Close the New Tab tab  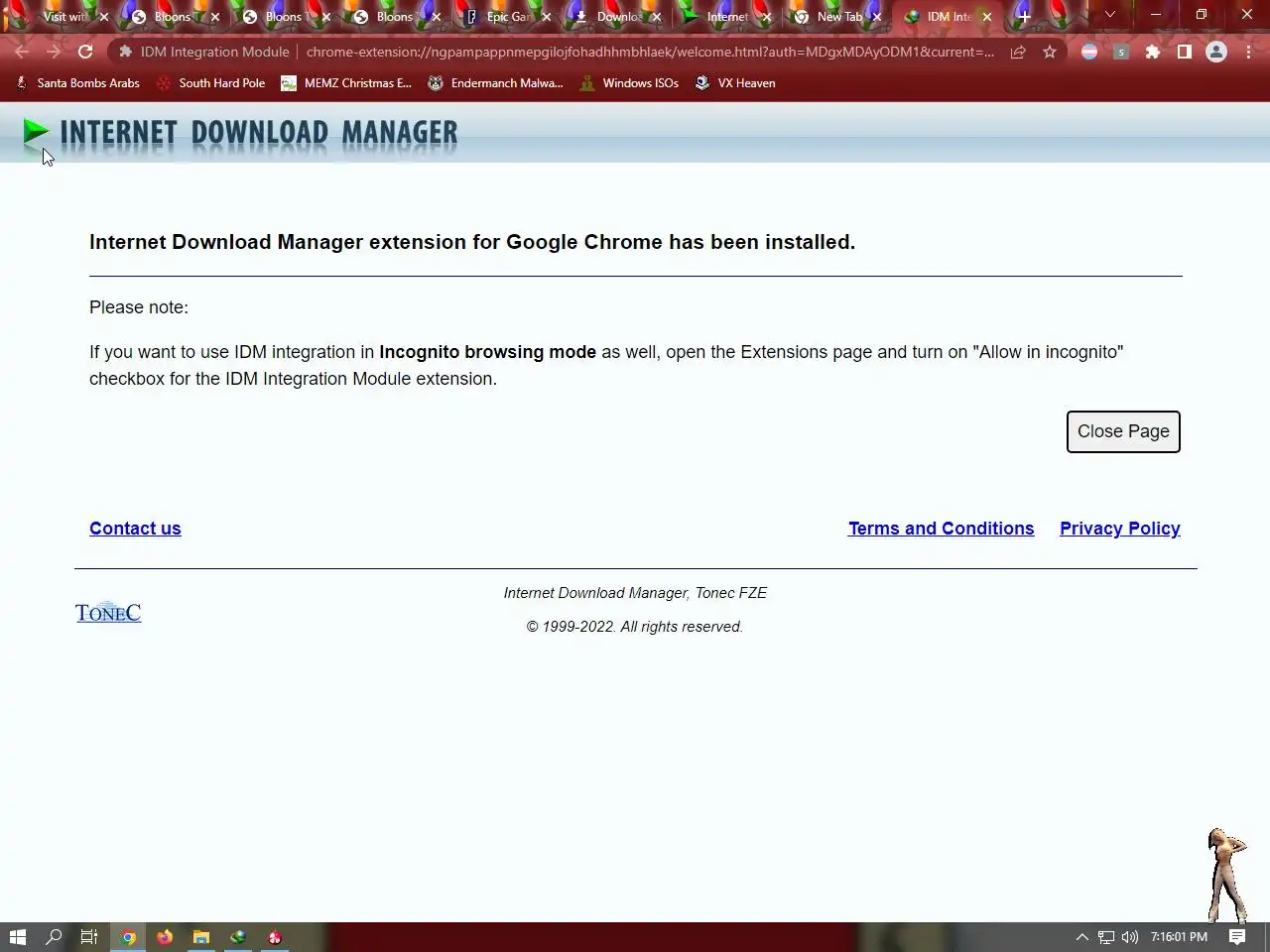tap(876, 17)
